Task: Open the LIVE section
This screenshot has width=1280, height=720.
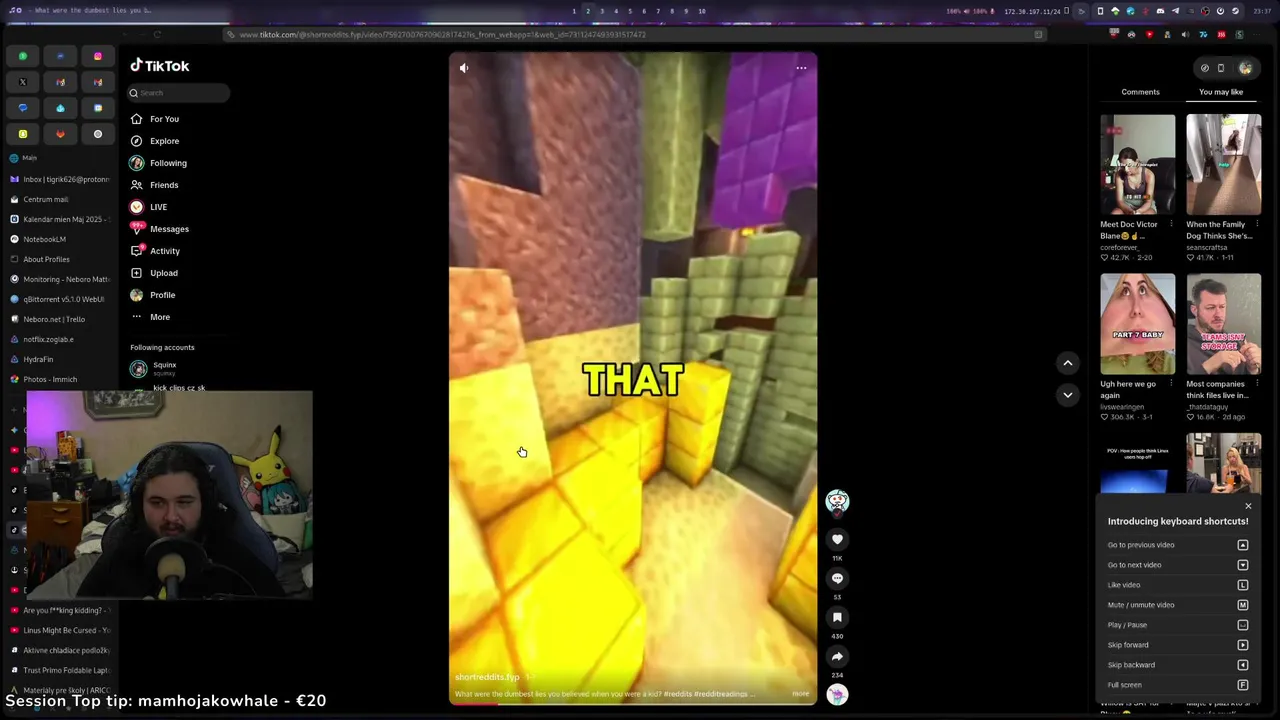Action: [x=149, y=207]
